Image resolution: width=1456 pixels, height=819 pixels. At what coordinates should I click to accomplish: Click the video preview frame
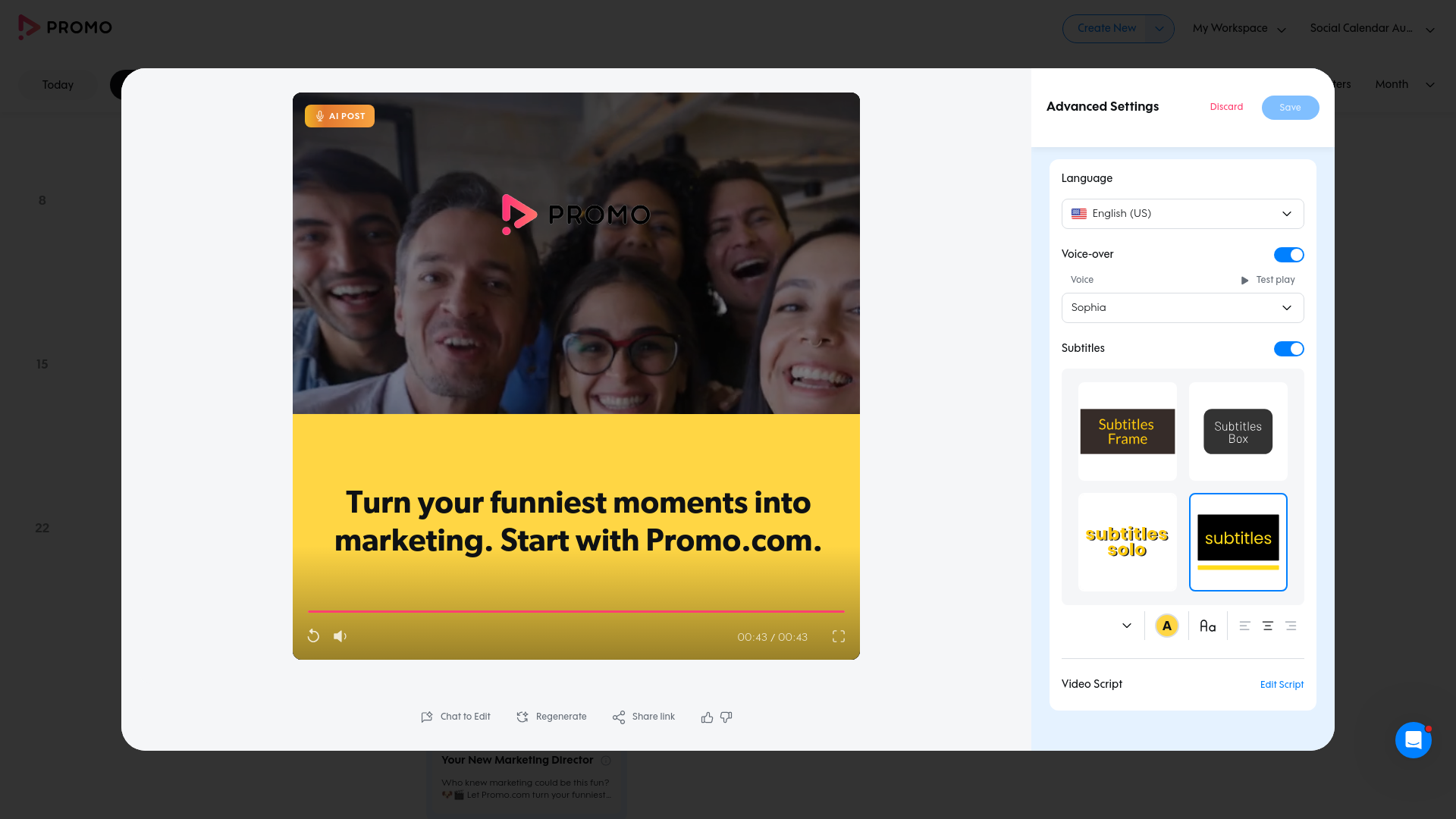(x=576, y=375)
